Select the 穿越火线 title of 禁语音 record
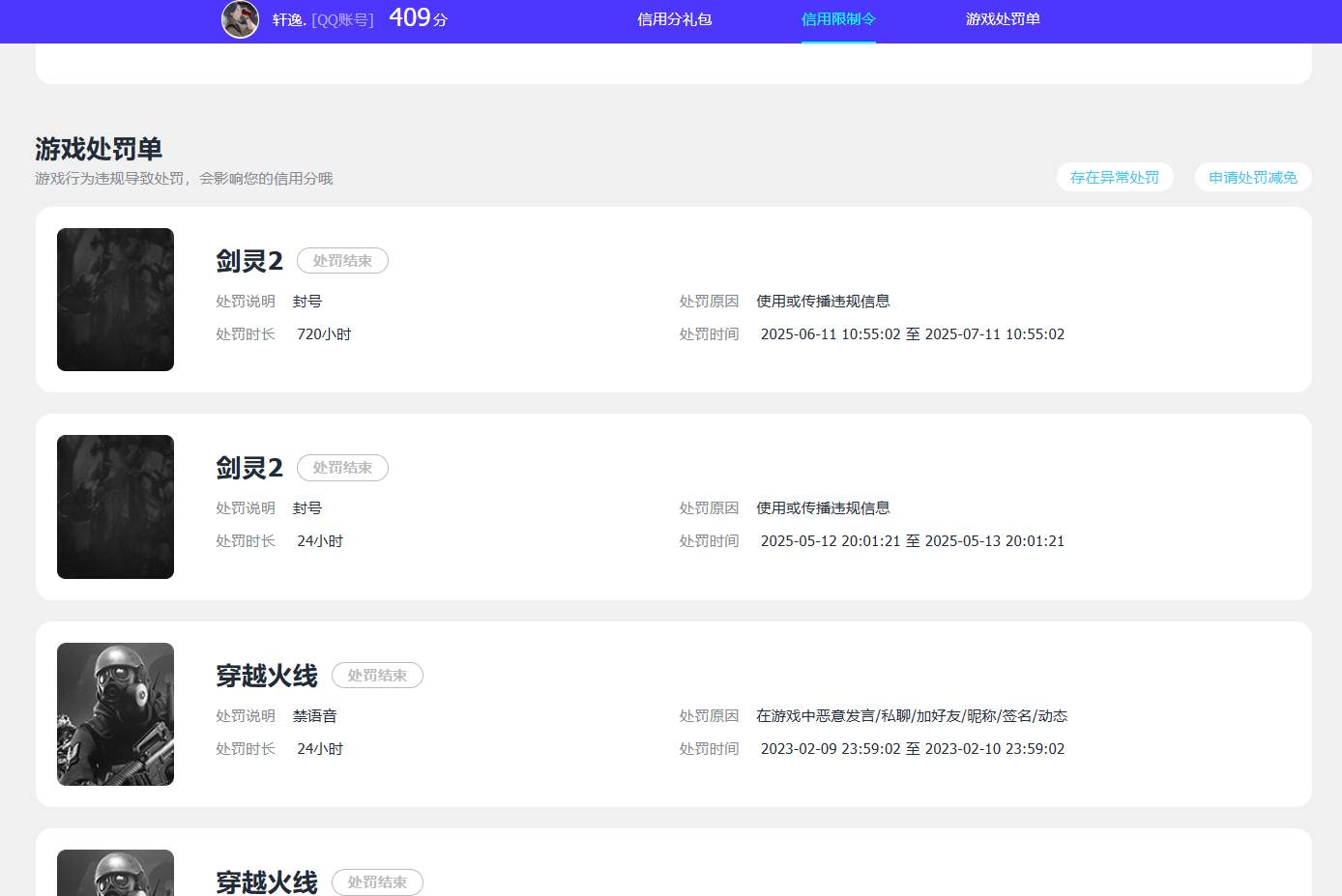 tap(267, 676)
